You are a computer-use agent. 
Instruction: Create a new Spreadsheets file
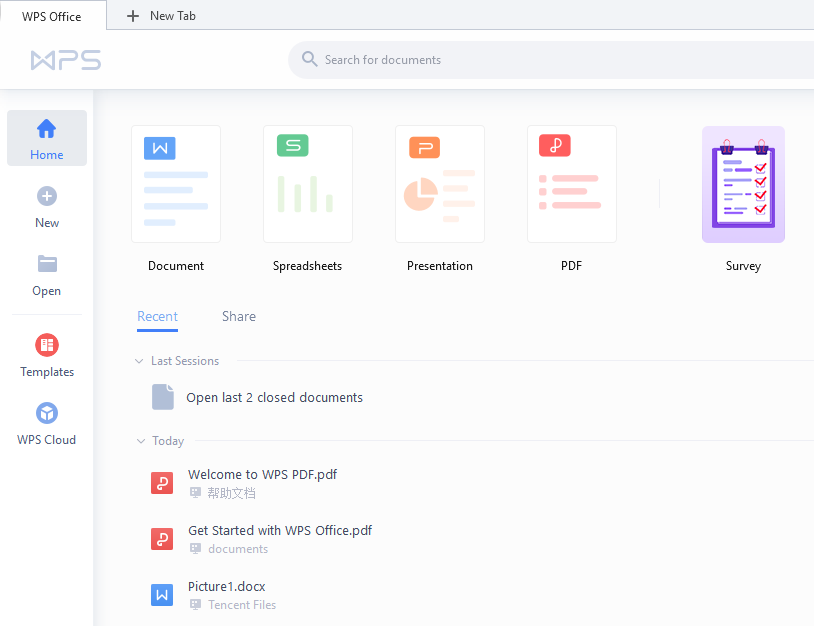click(x=308, y=184)
